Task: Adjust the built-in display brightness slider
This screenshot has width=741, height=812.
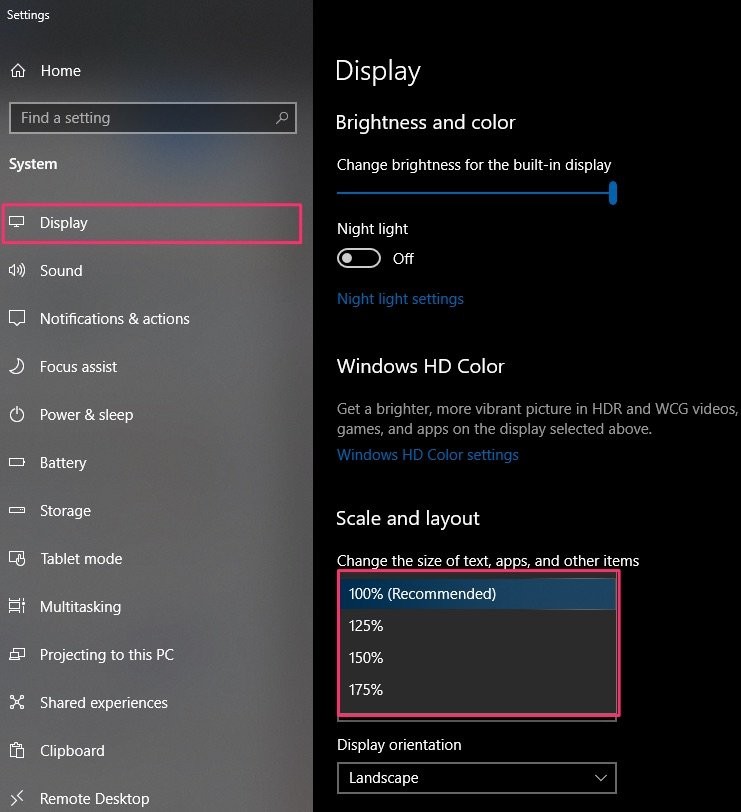Action: 612,194
